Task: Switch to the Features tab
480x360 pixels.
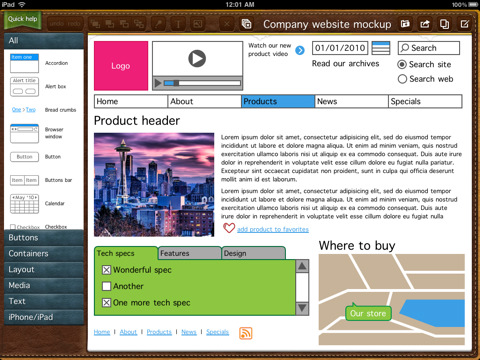Action: point(189,253)
